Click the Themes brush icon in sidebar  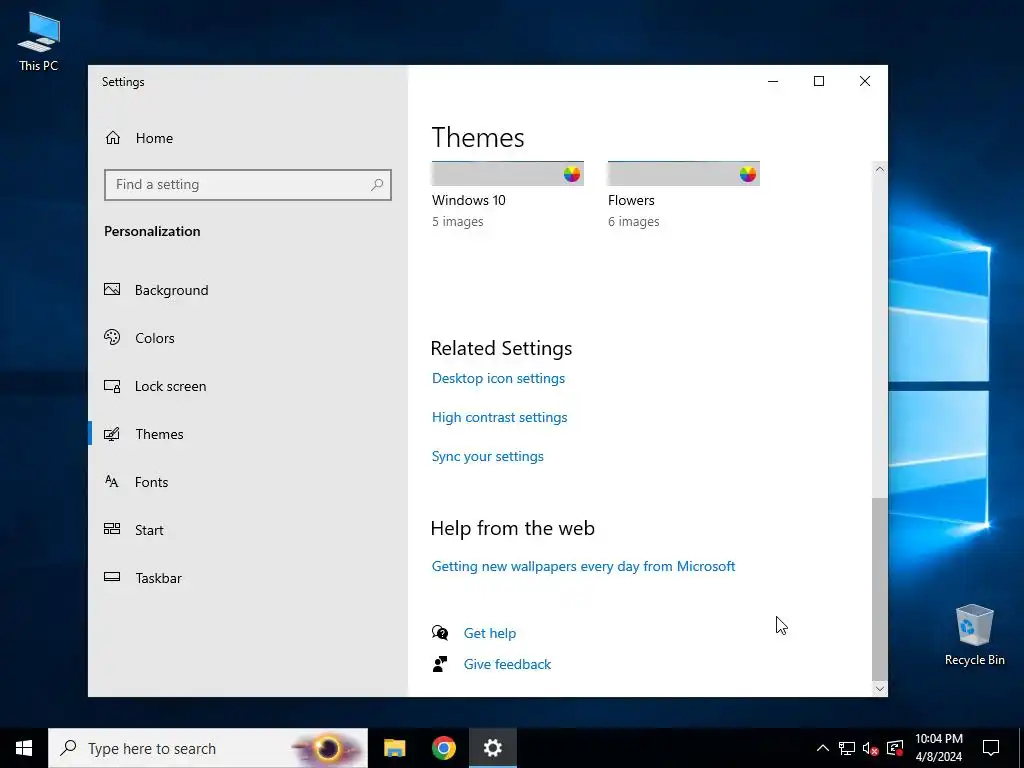tap(112, 434)
